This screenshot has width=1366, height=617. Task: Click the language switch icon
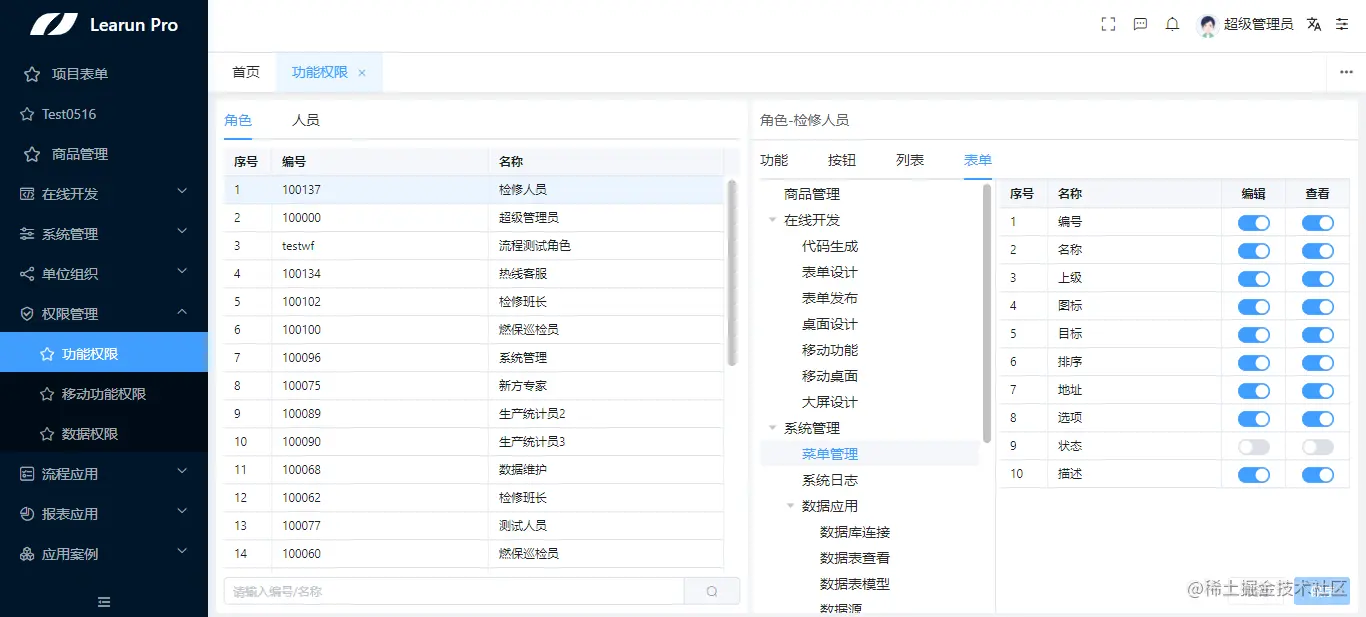tap(1313, 24)
